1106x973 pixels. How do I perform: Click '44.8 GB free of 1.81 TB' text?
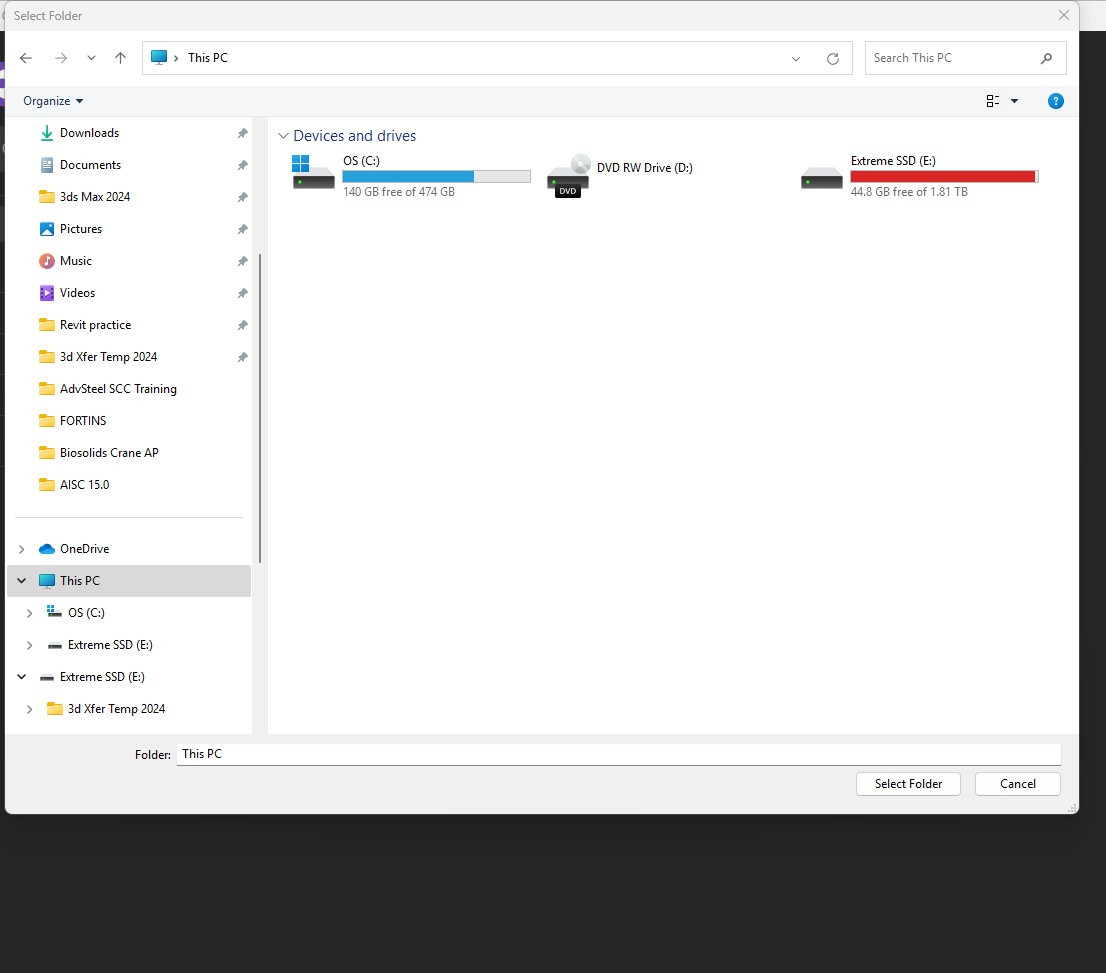908,192
